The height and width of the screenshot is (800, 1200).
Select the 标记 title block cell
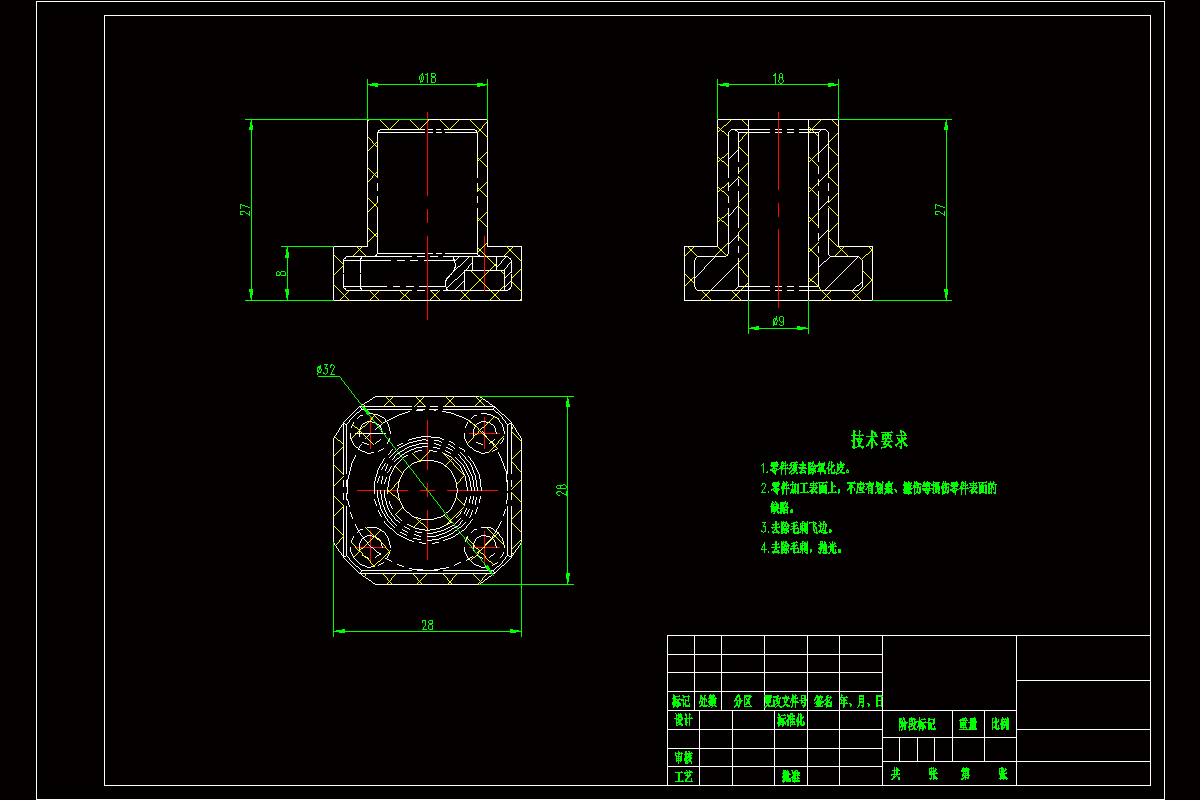(681, 702)
